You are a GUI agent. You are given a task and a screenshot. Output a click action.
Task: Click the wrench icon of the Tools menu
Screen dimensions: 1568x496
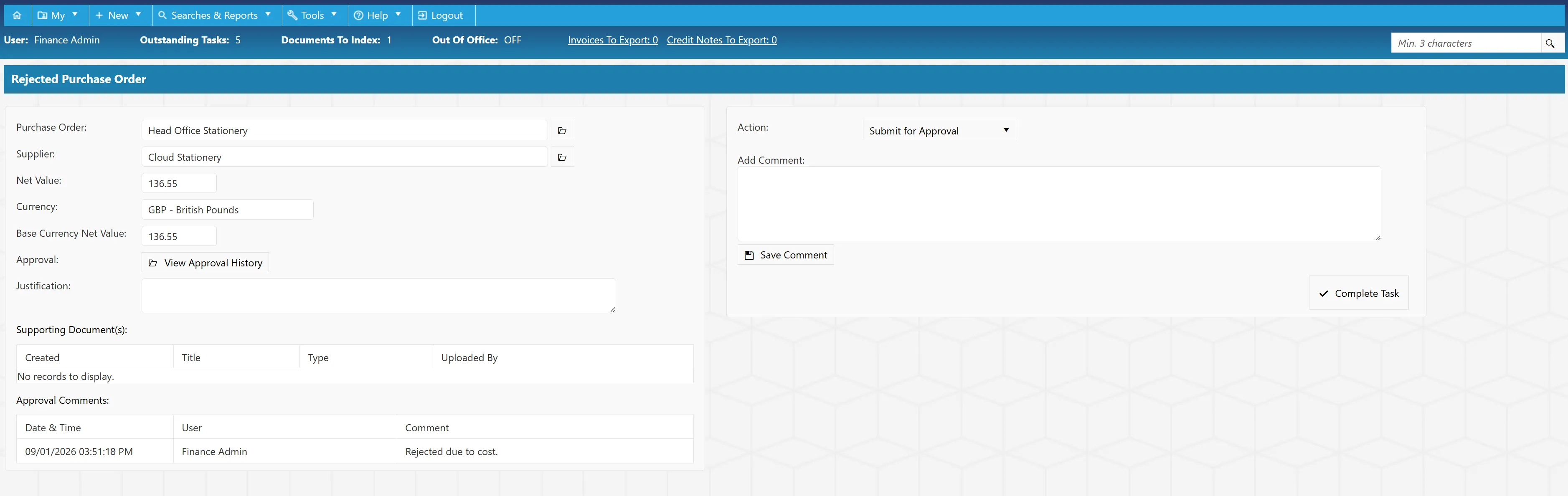[x=292, y=15]
